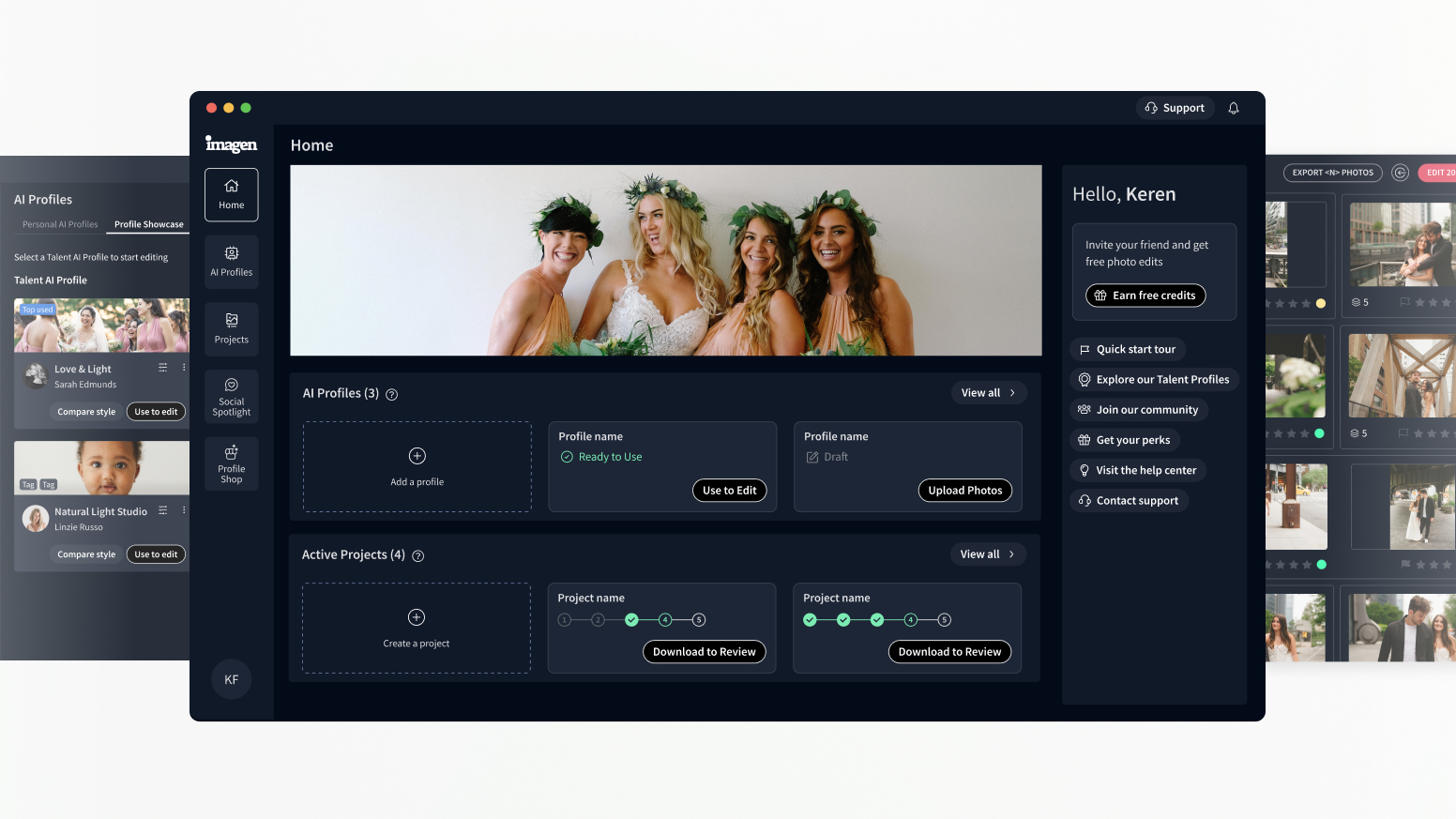Click Linzie Russo's avatar in AI Profiles panel
1456x819 pixels.
[x=36, y=519]
